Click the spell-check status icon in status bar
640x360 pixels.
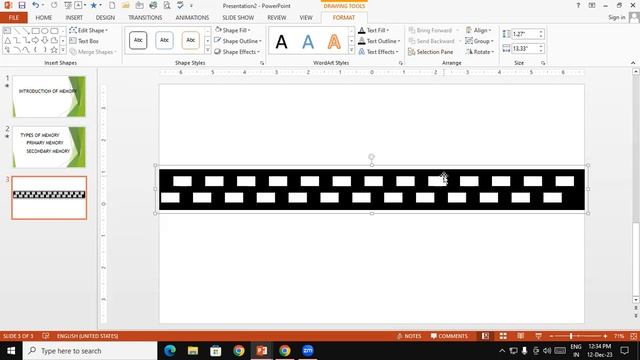(46, 336)
